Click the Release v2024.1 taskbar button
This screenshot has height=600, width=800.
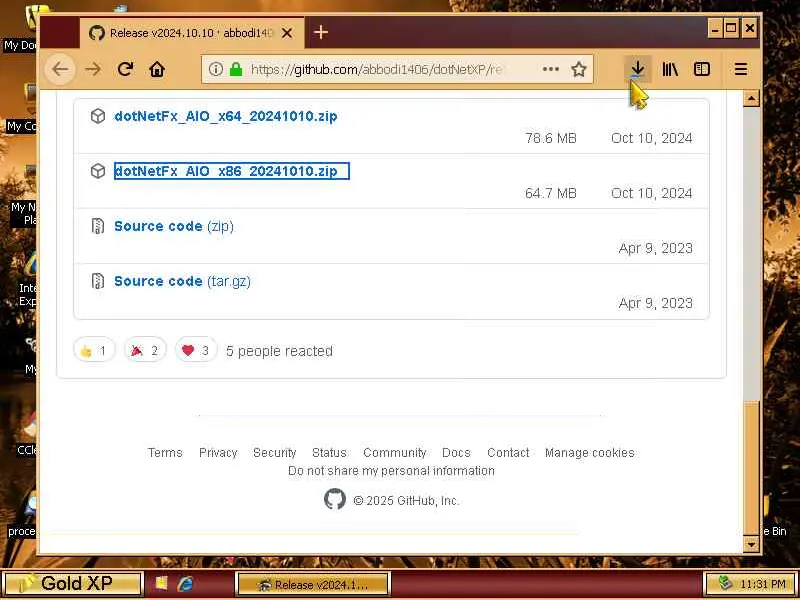pyautogui.click(x=313, y=584)
